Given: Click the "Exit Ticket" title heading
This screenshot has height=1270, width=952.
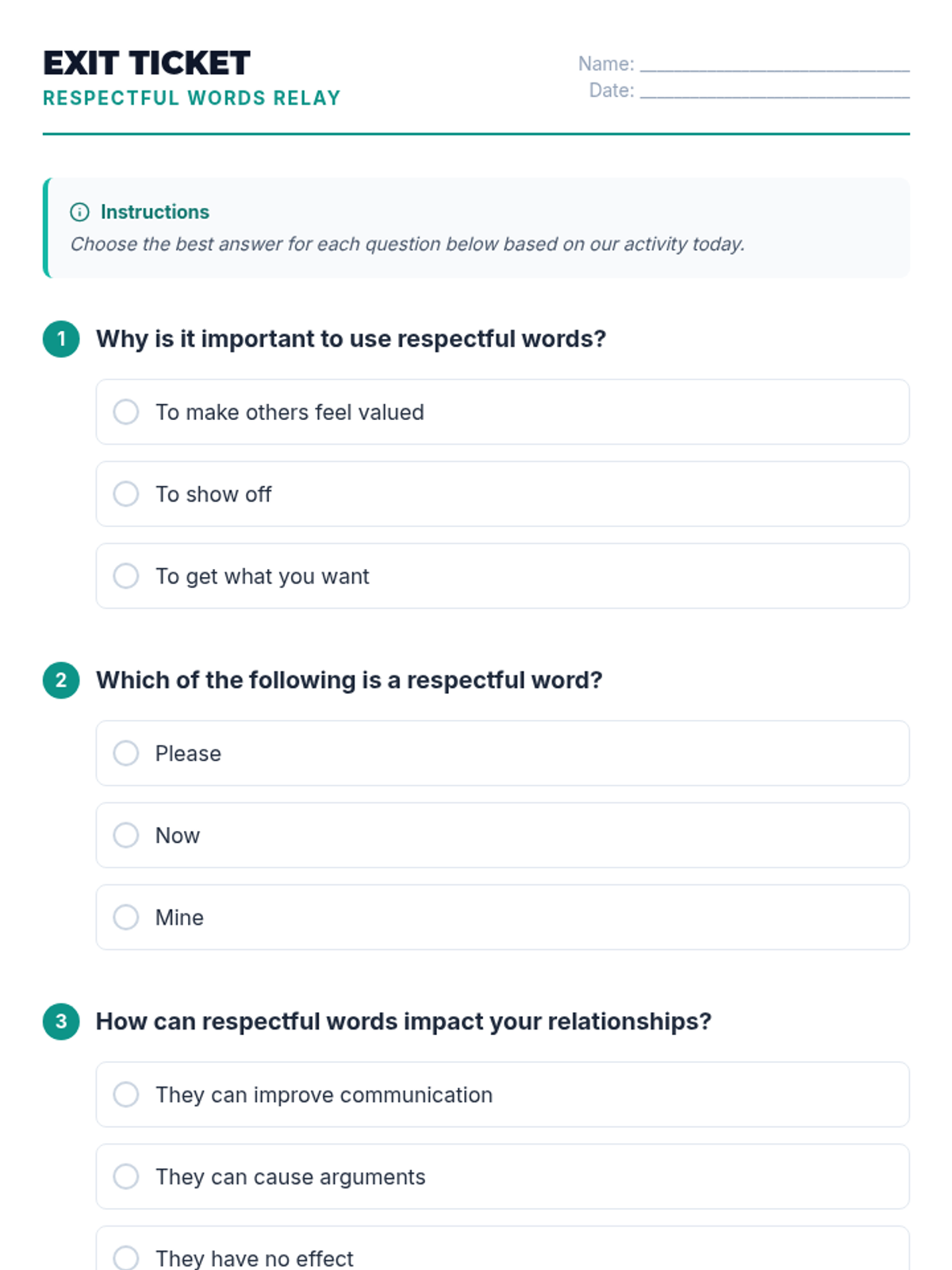Looking at the screenshot, I should tap(147, 63).
